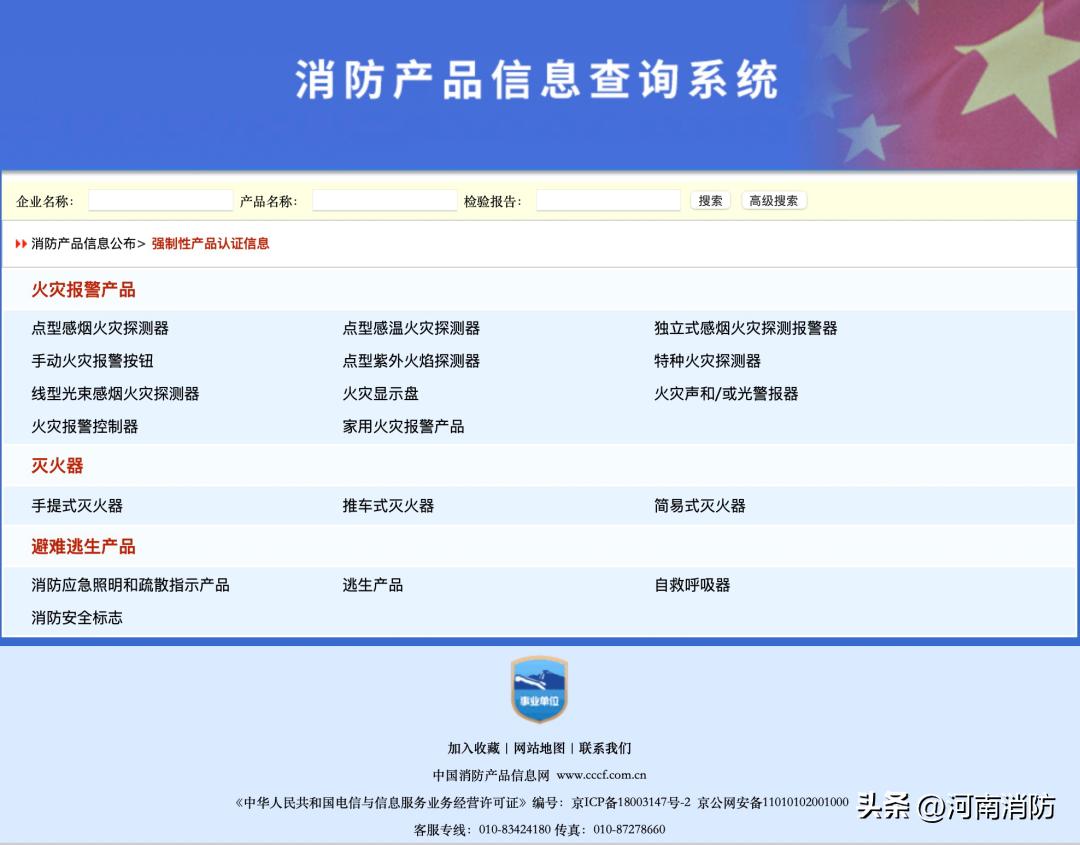Click the red double-arrow breadcrumb icon
Image resolution: width=1080 pixels, height=845 pixels.
point(21,243)
